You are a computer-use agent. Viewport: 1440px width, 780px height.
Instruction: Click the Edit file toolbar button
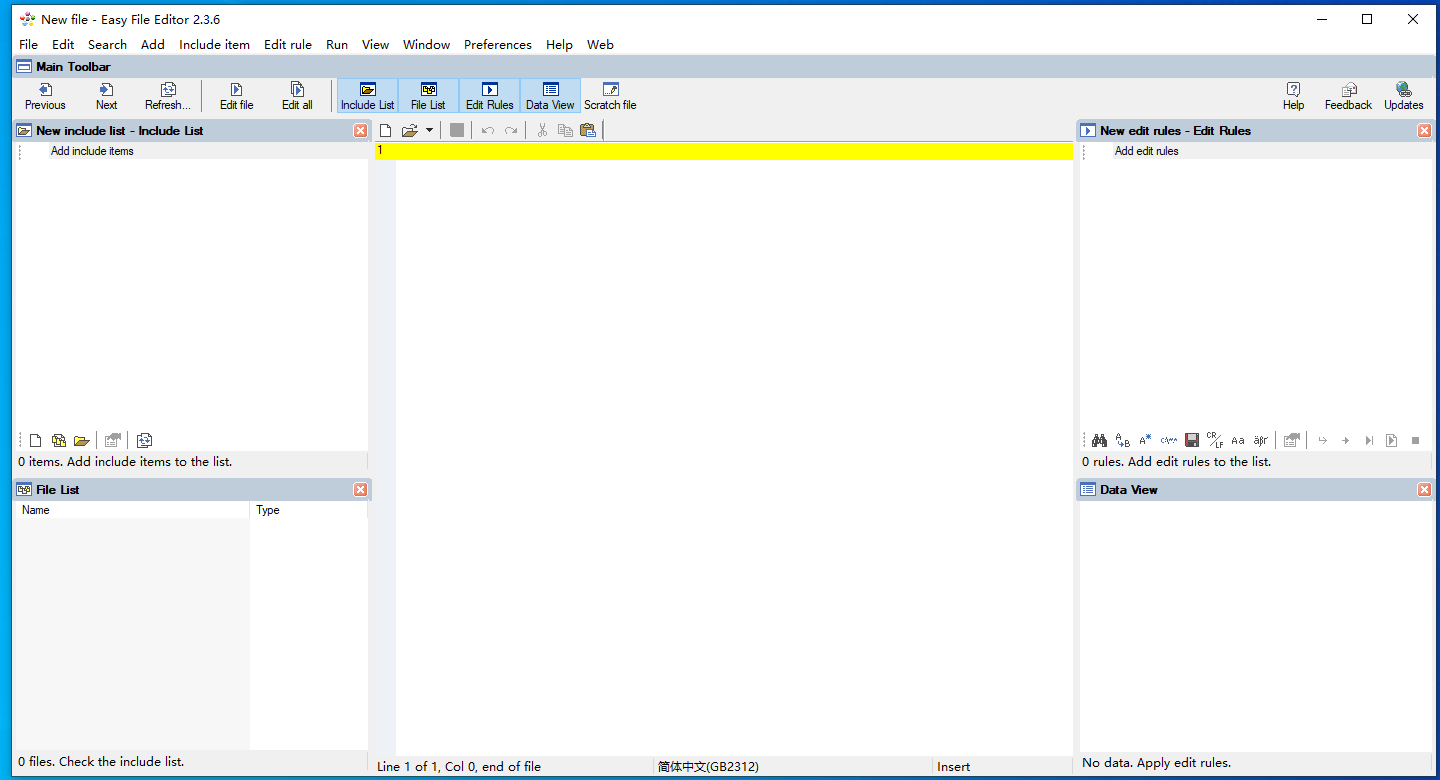click(237, 96)
